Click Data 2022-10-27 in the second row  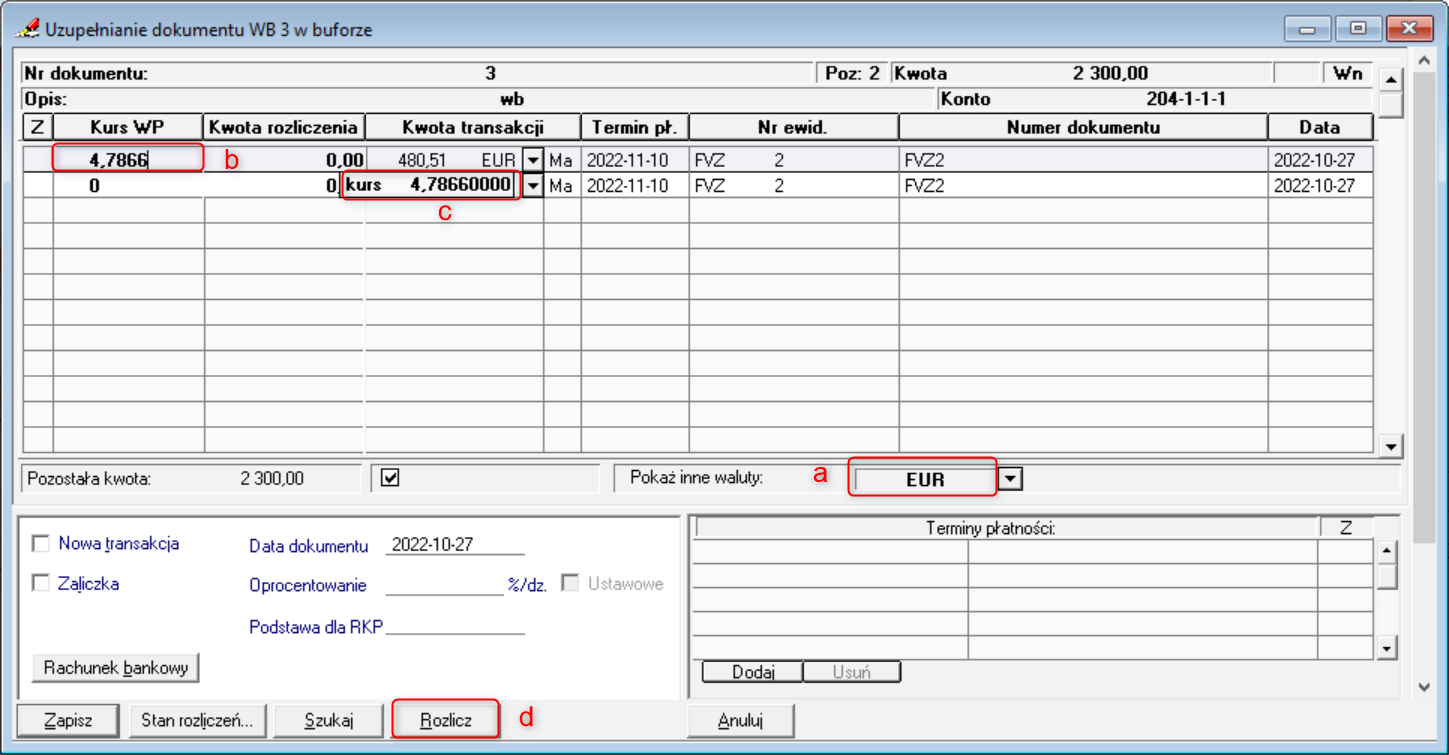1320,186
